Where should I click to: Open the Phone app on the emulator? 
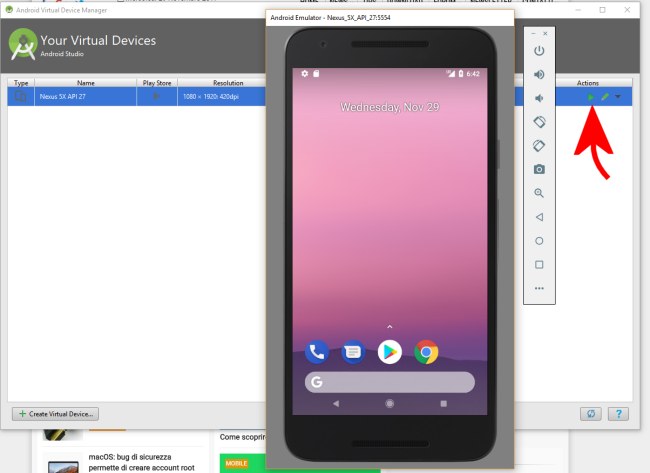click(317, 352)
